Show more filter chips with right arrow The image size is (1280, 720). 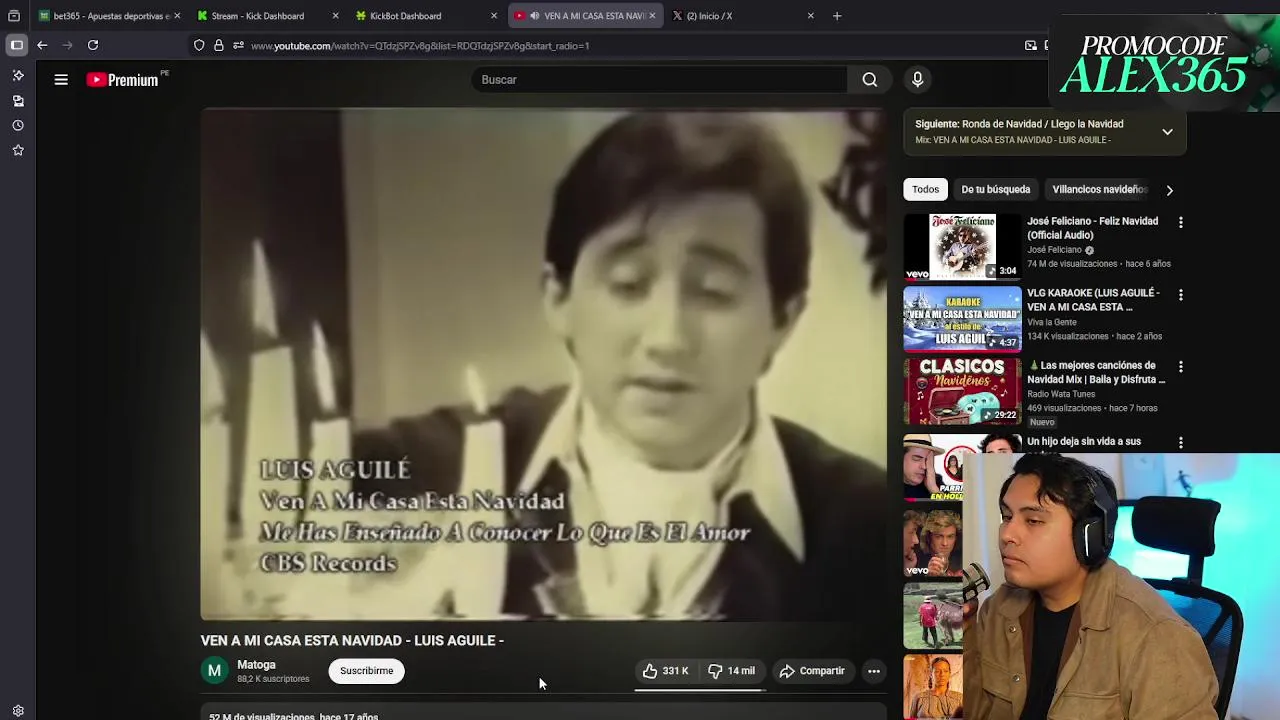1169,190
